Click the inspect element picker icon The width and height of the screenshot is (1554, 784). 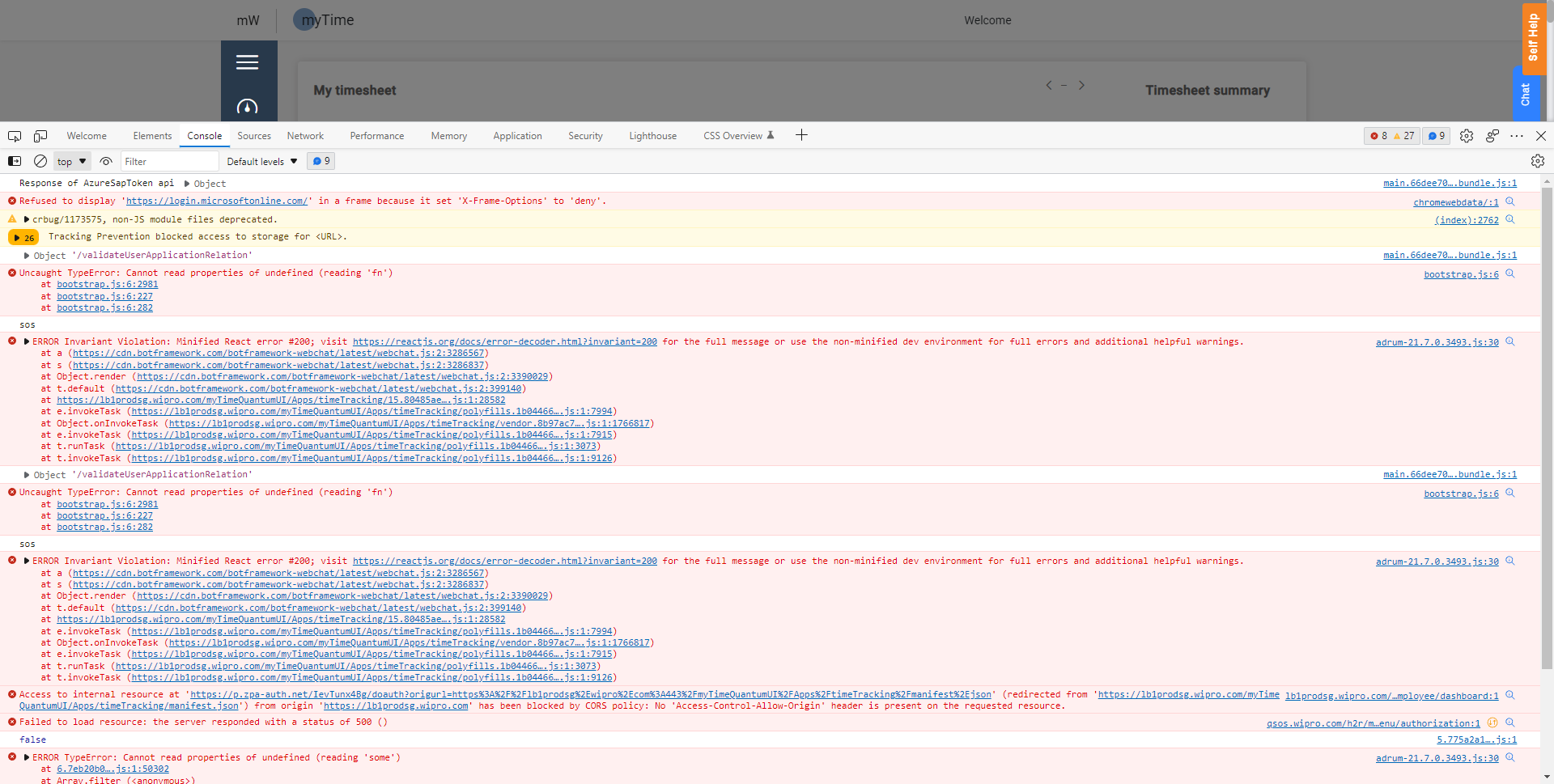[x=15, y=136]
